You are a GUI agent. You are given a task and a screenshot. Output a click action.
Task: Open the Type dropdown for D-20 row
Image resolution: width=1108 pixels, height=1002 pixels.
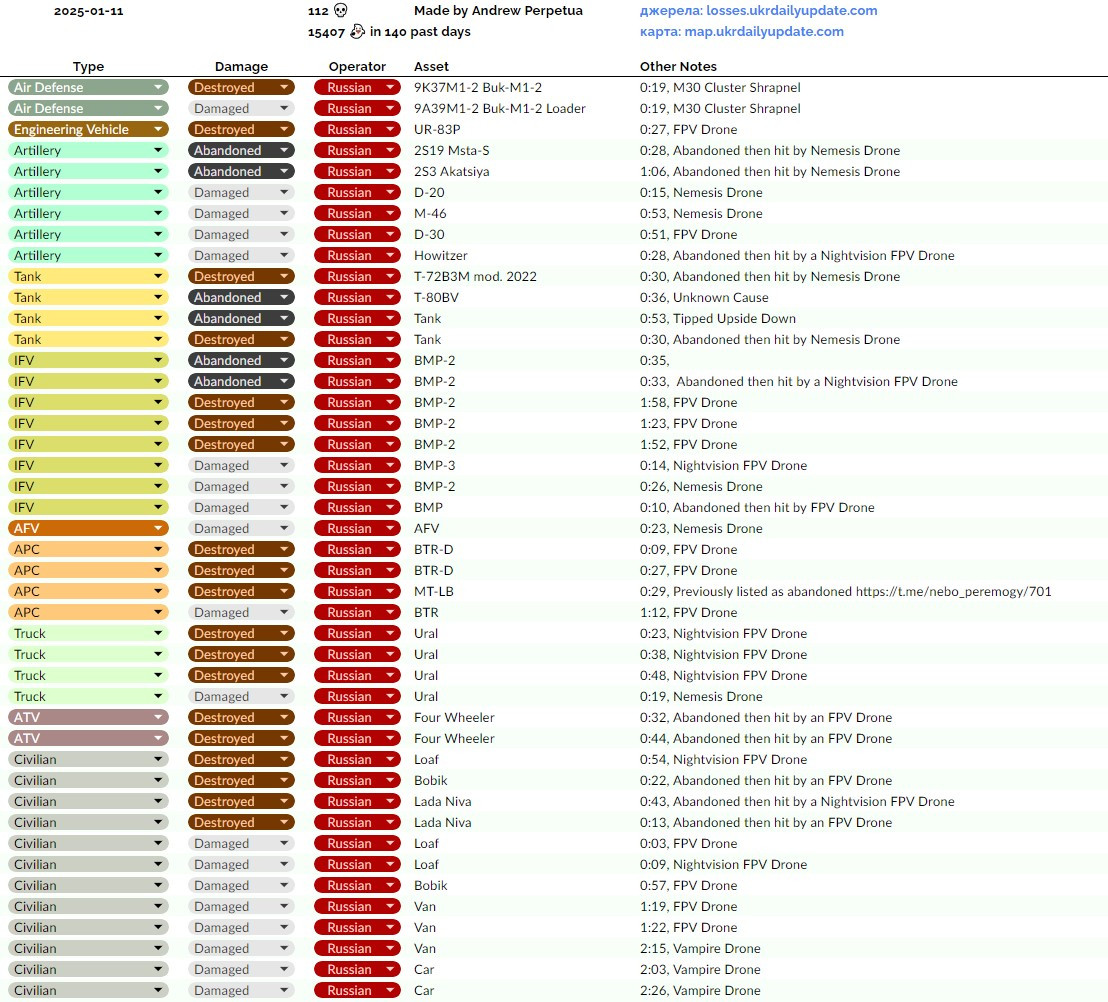click(88, 192)
